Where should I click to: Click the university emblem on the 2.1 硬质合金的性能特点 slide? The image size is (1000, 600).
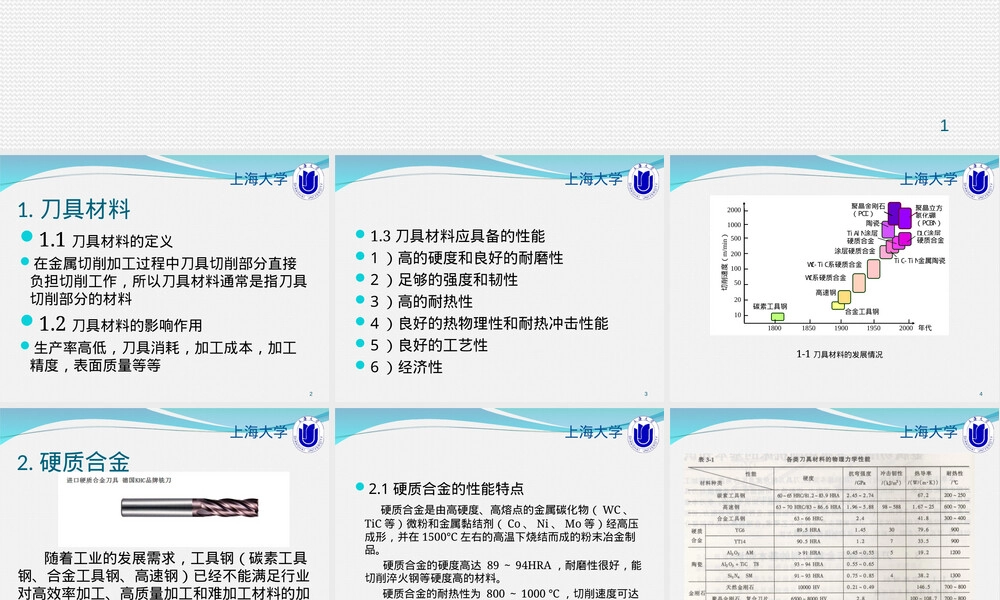point(643,434)
